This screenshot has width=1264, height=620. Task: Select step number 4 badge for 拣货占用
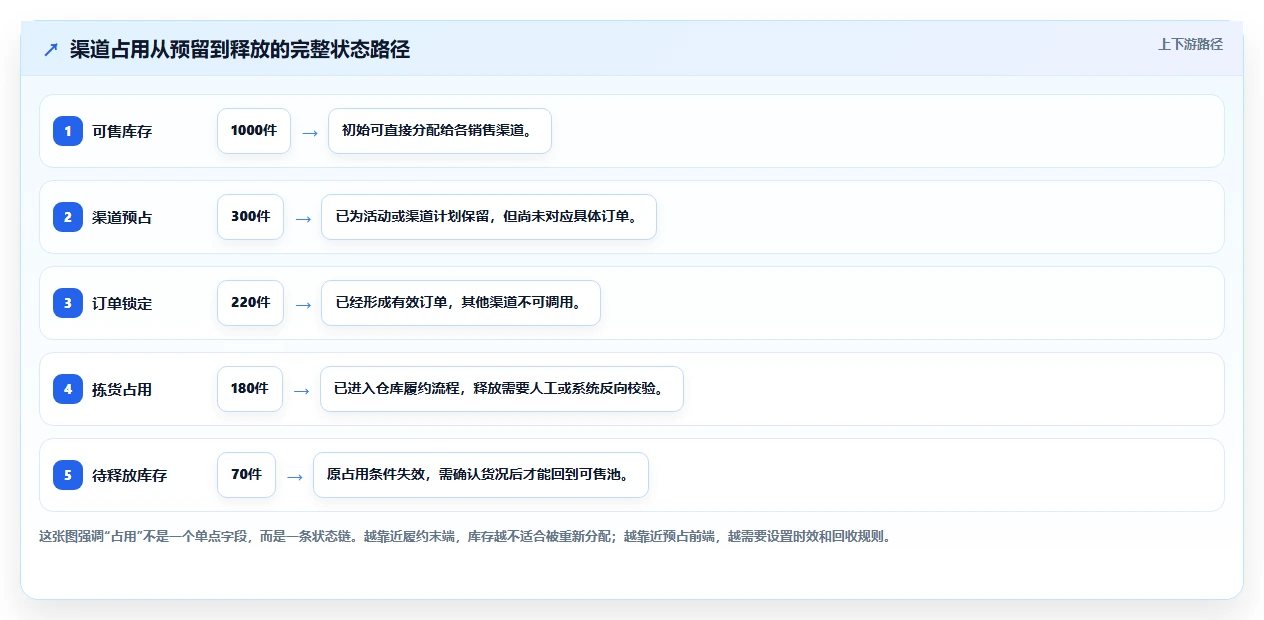(68, 389)
